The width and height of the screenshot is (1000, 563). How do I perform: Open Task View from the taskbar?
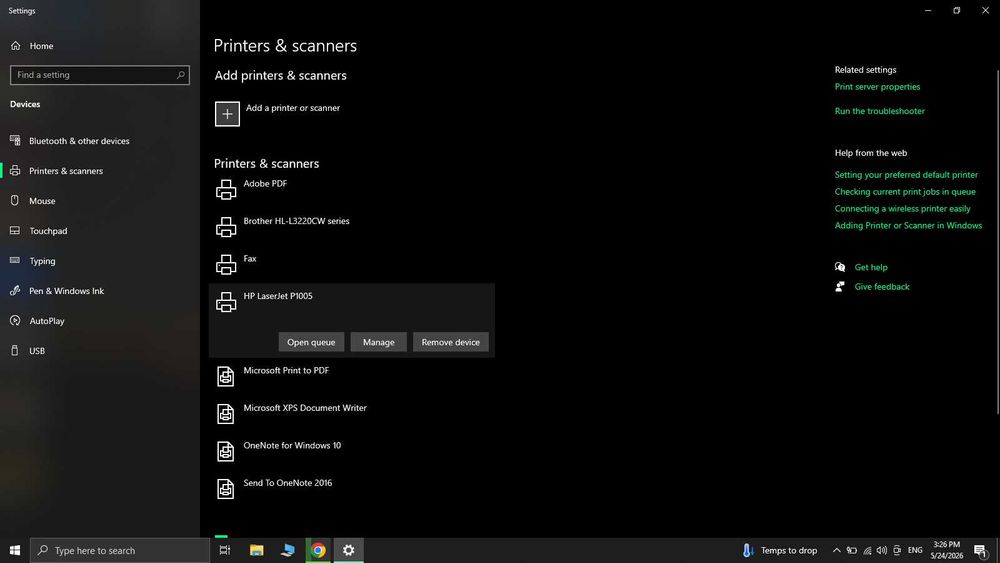pos(224,550)
